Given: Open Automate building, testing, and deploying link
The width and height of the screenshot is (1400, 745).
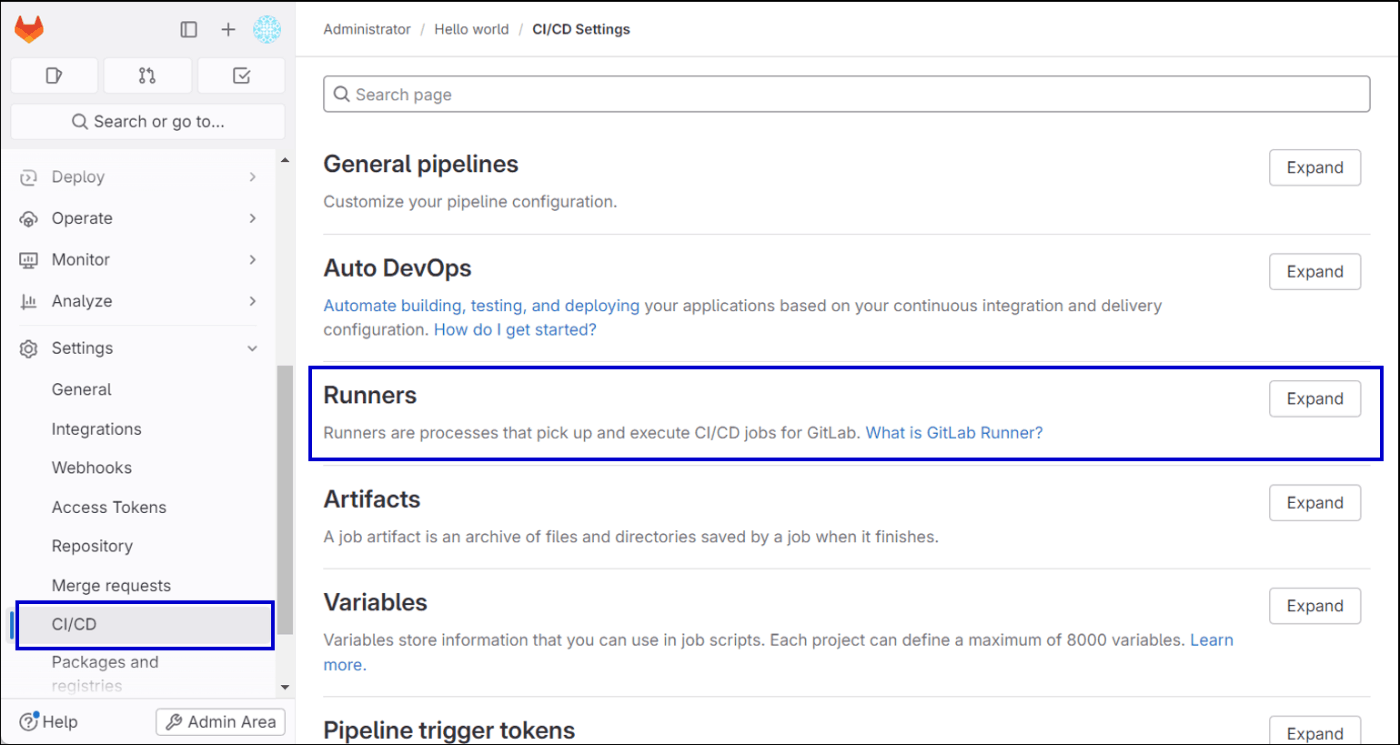Looking at the screenshot, I should click(x=482, y=306).
